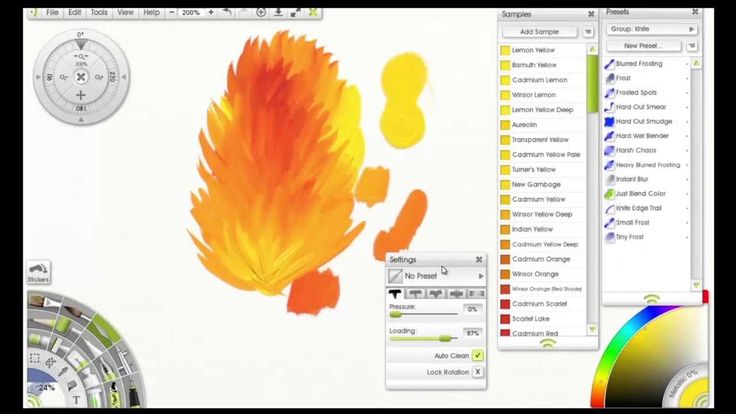Click the Loading slider handle
Screen dimensions: 736x414
click(446, 338)
